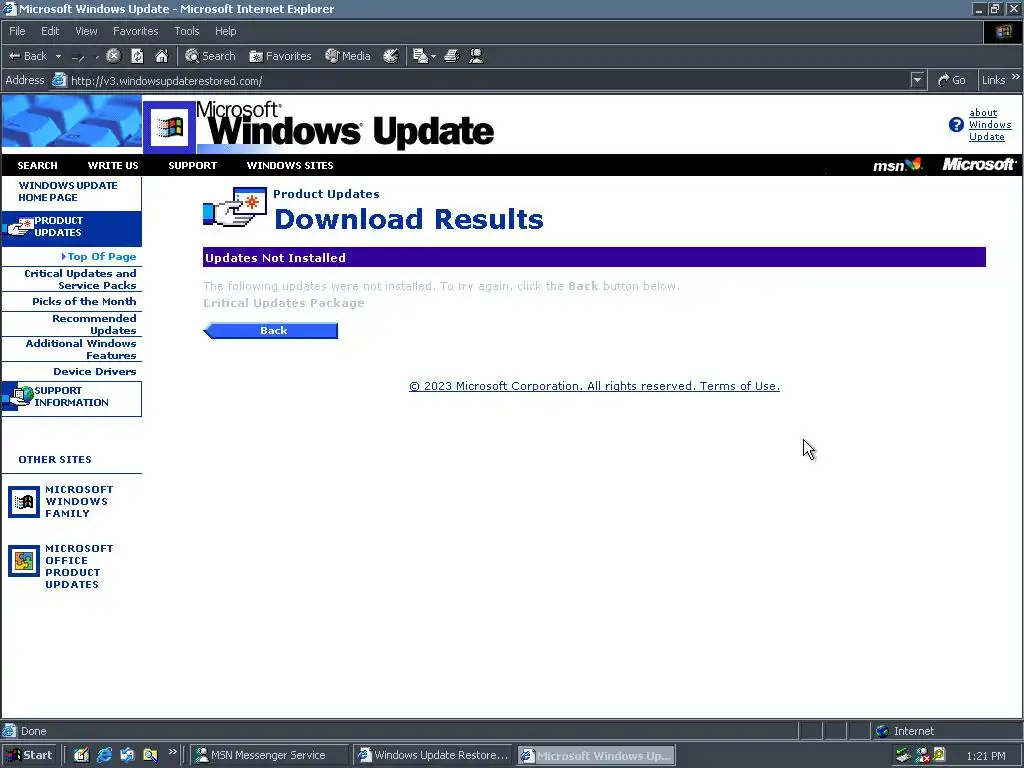This screenshot has width=1024, height=768.
Task: Click Microsoft Windows Family icon
Action: pyautogui.click(x=24, y=502)
